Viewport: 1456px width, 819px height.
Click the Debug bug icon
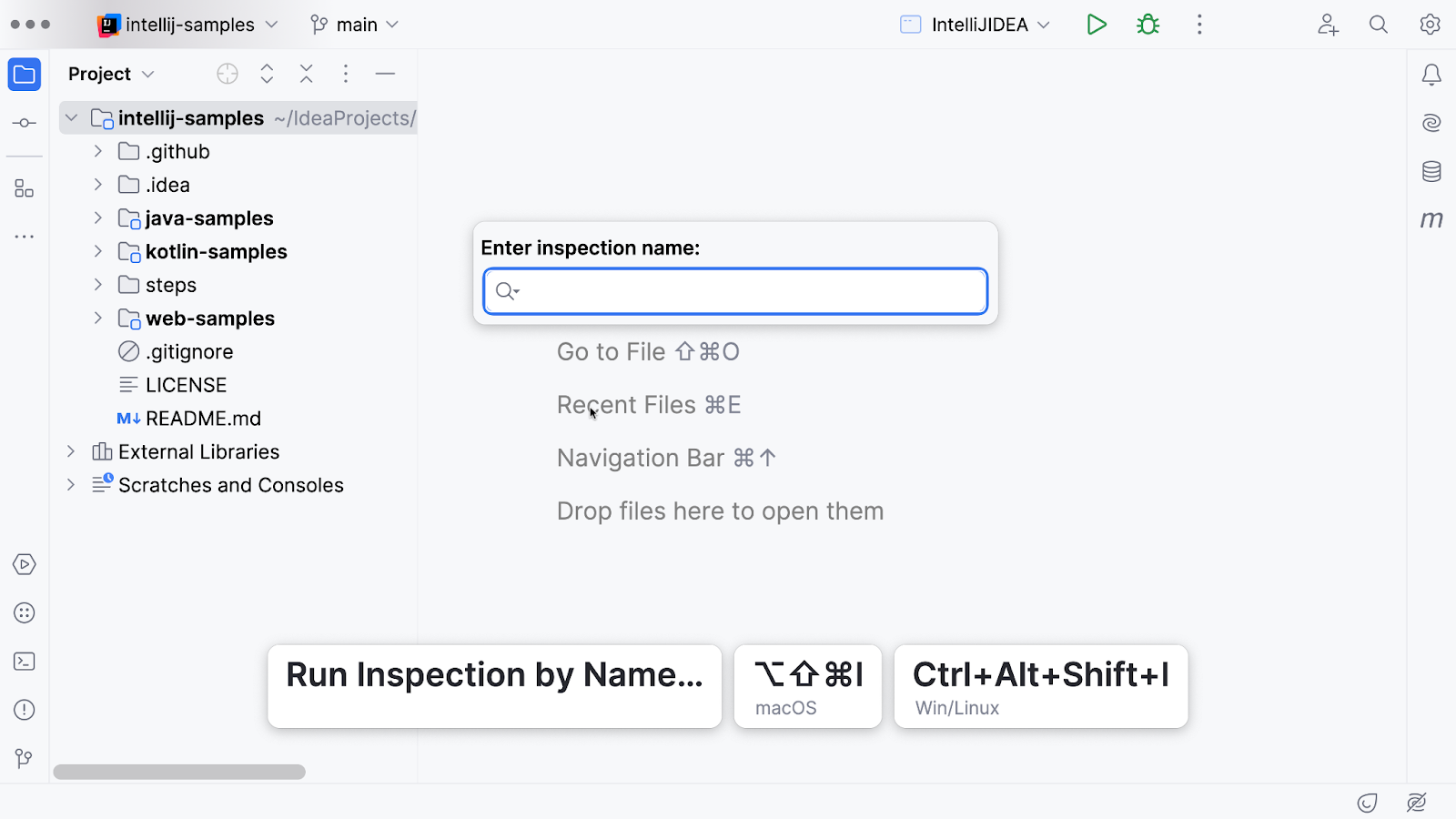[1148, 25]
